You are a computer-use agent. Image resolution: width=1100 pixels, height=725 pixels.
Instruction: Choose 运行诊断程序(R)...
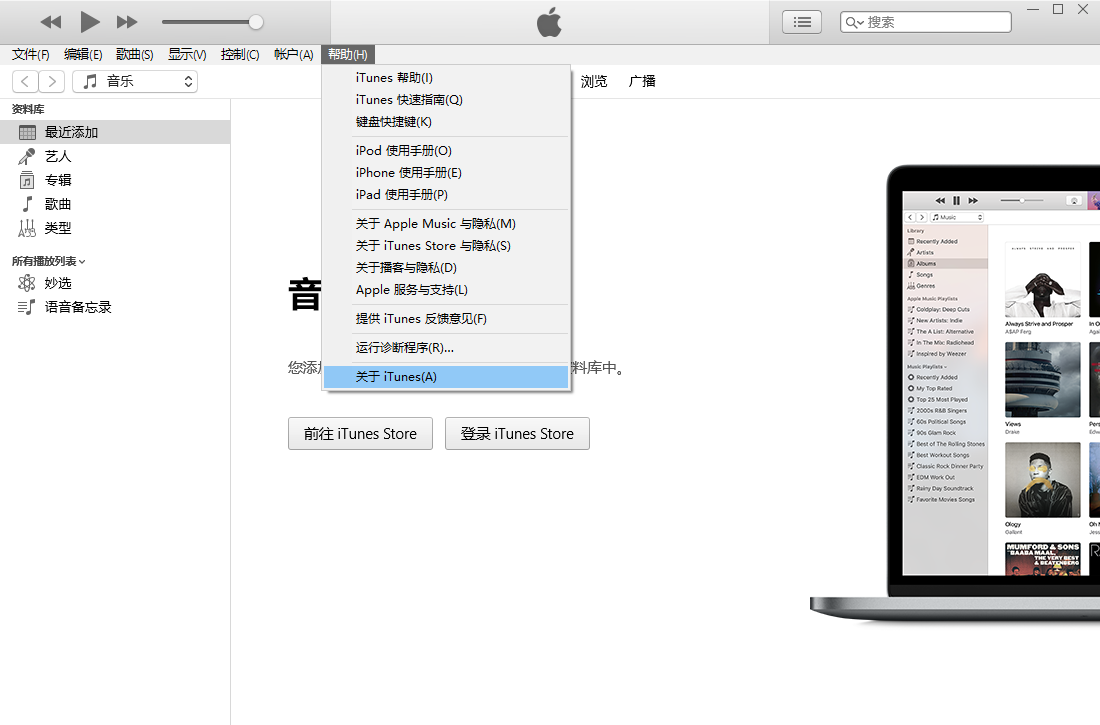coord(446,347)
